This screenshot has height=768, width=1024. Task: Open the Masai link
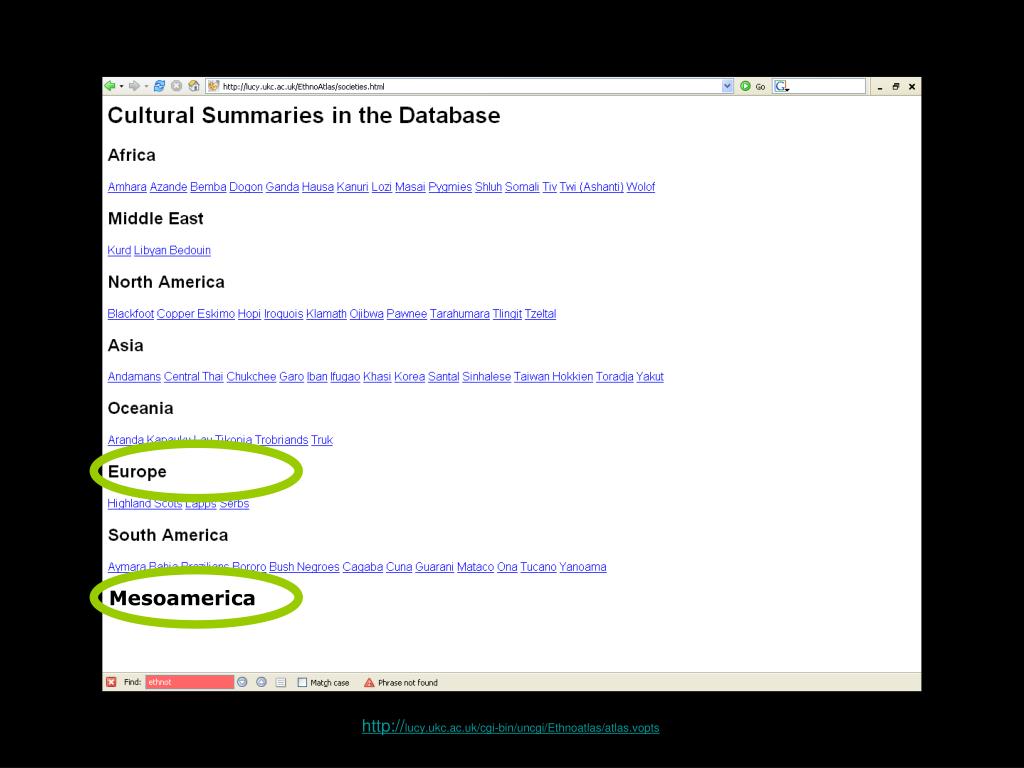pyautogui.click(x=410, y=187)
